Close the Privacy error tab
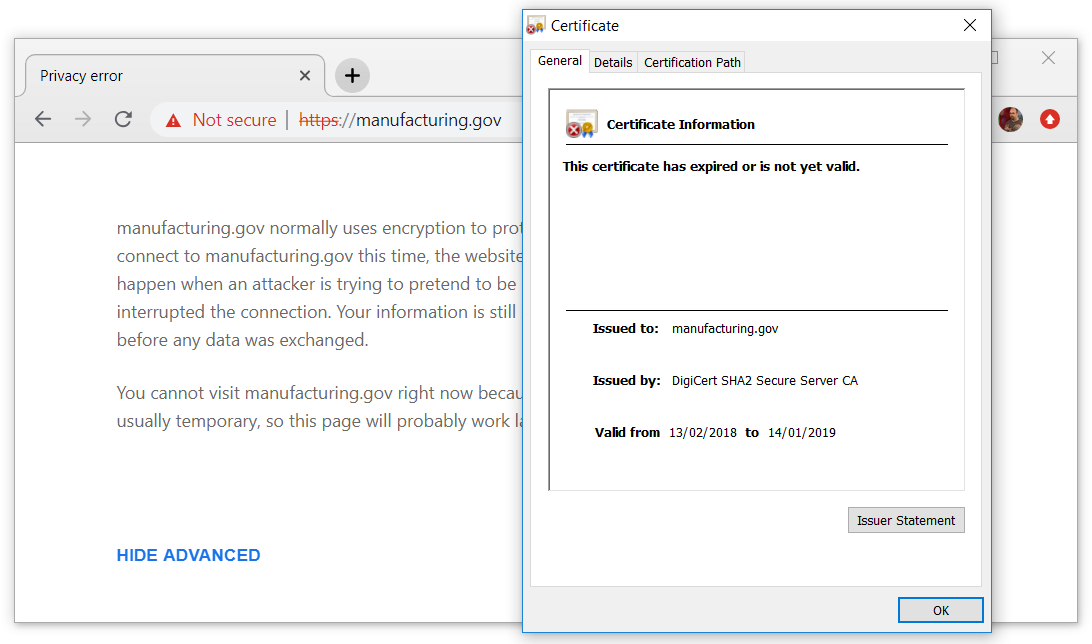 tap(304, 75)
